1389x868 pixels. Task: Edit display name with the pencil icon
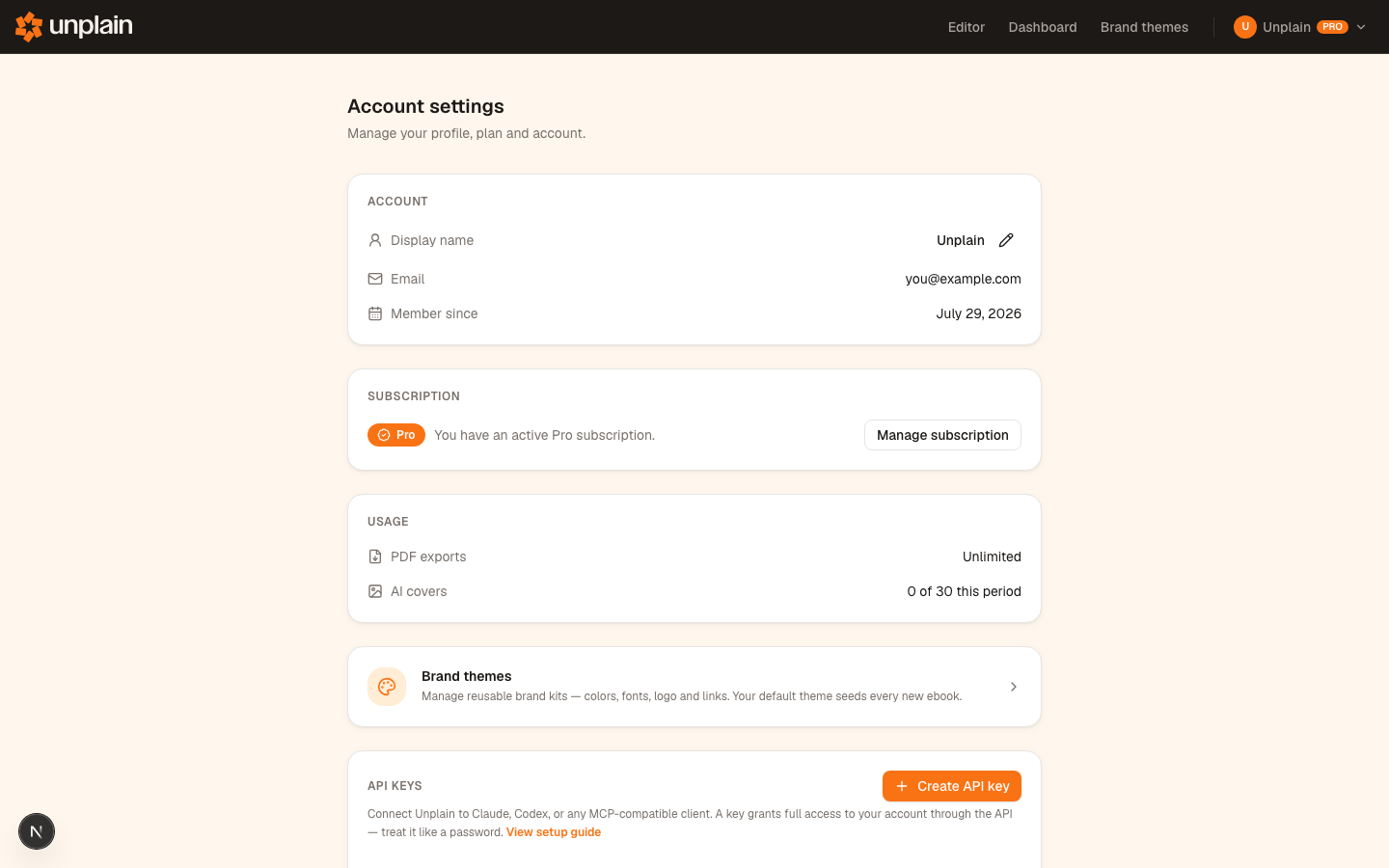click(x=1006, y=240)
